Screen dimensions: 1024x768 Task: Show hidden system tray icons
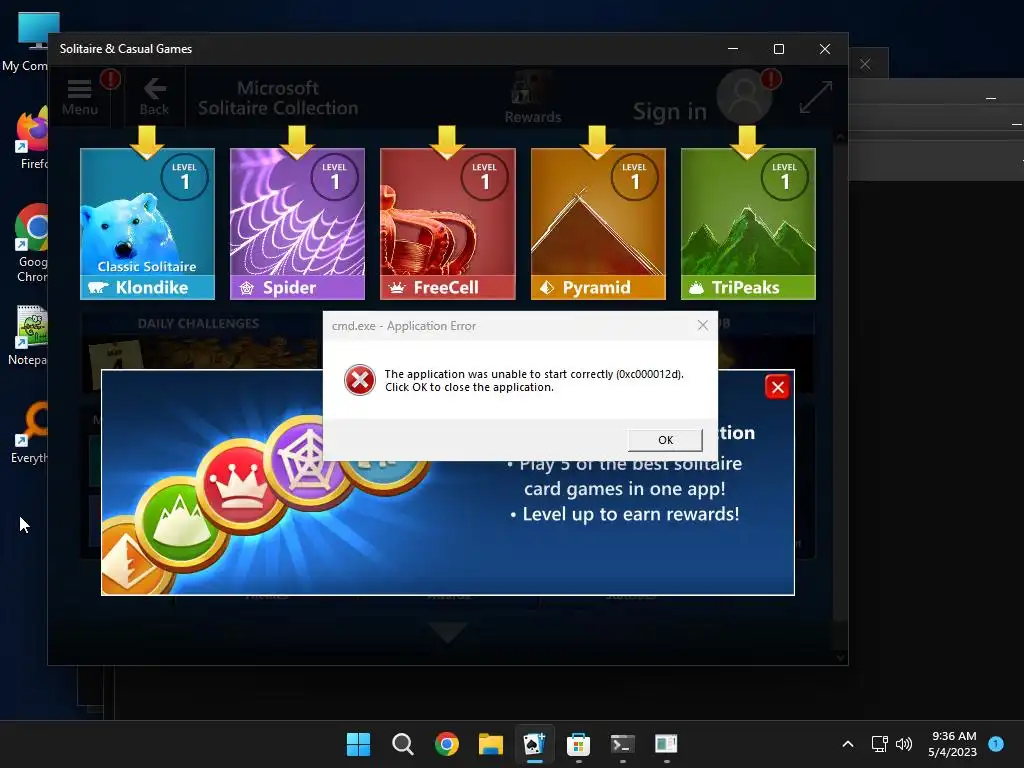(848, 744)
